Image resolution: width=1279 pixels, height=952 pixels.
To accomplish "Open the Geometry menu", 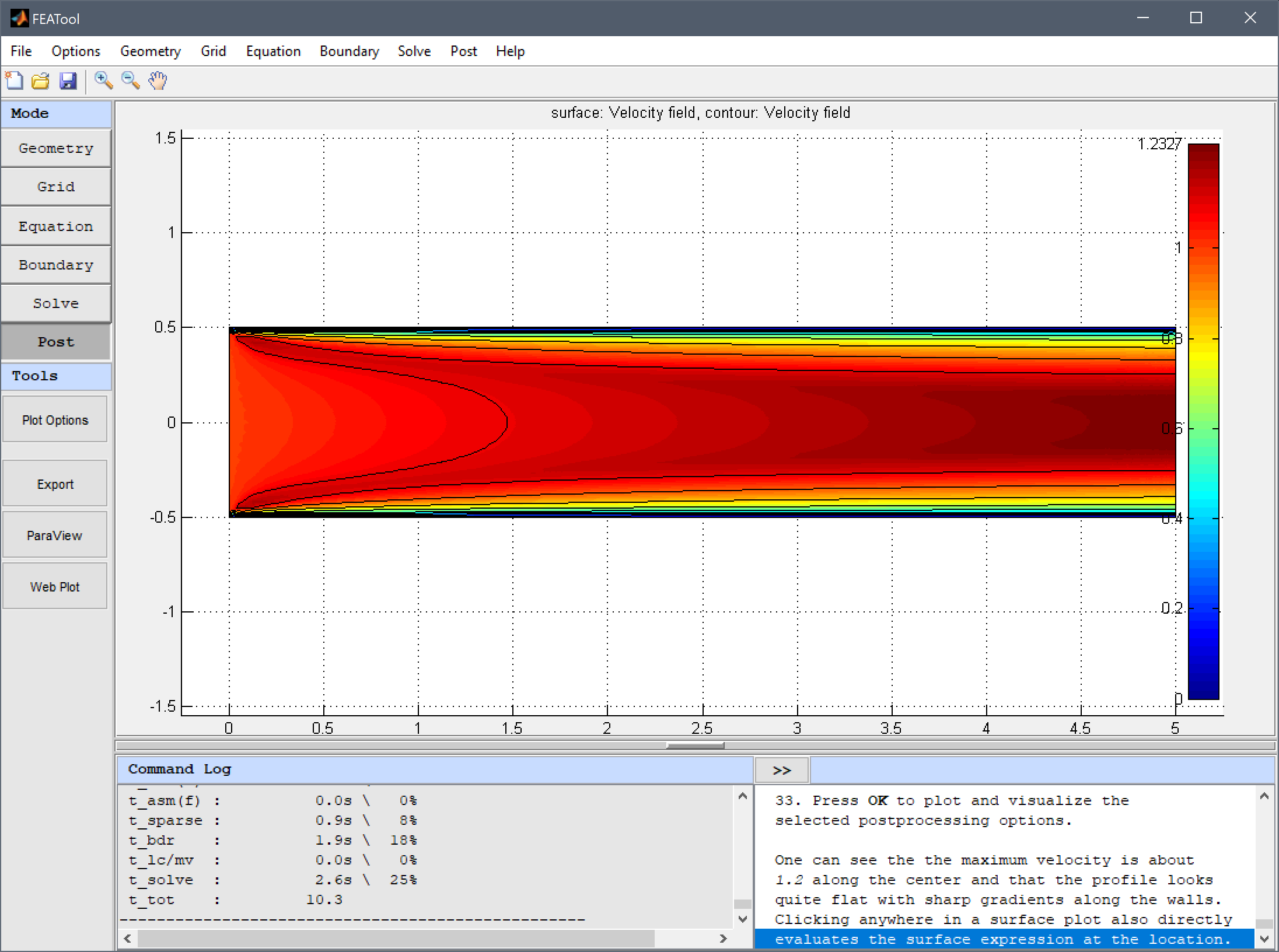I will (x=151, y=51).
